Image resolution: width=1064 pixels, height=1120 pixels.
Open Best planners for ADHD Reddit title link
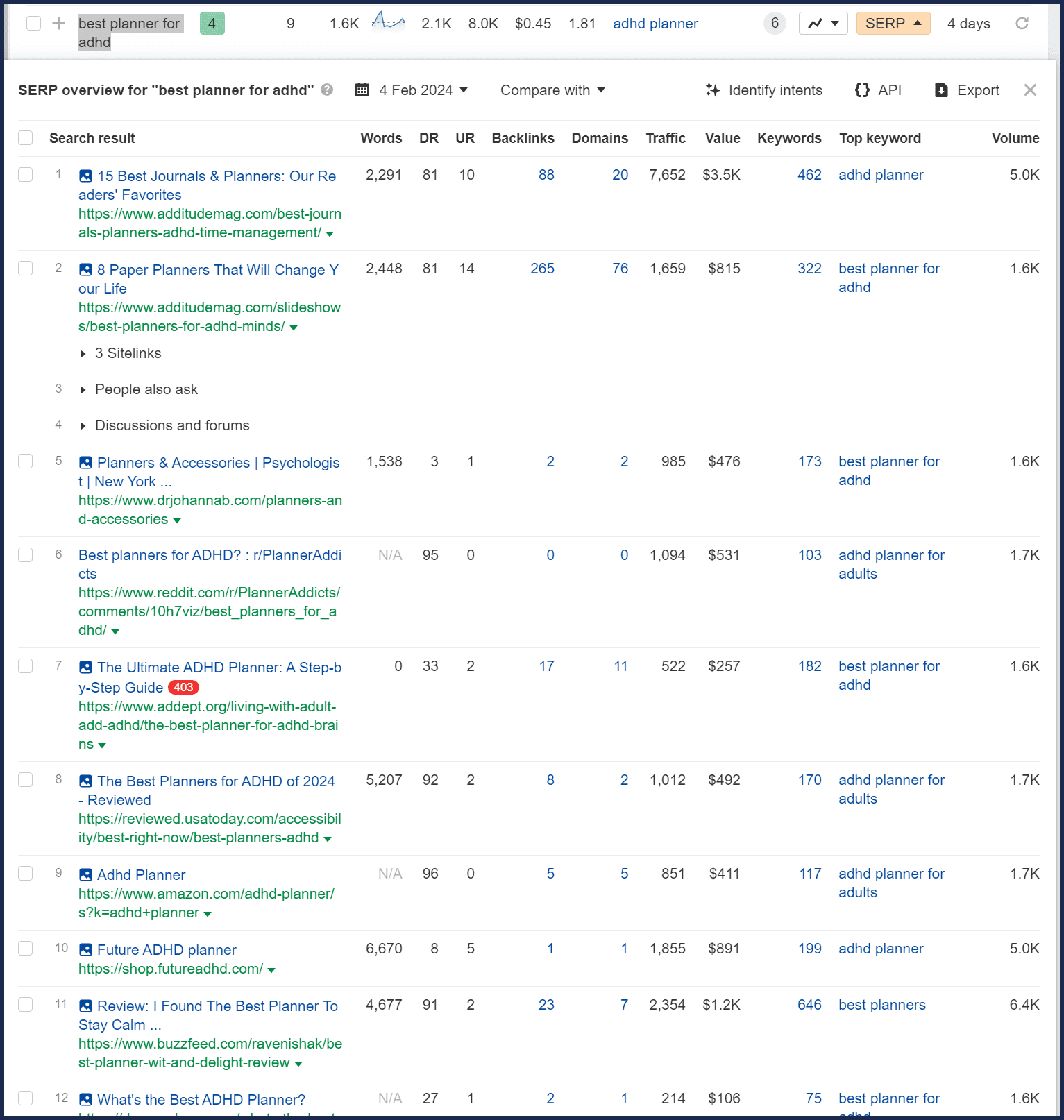click(210, 564)
